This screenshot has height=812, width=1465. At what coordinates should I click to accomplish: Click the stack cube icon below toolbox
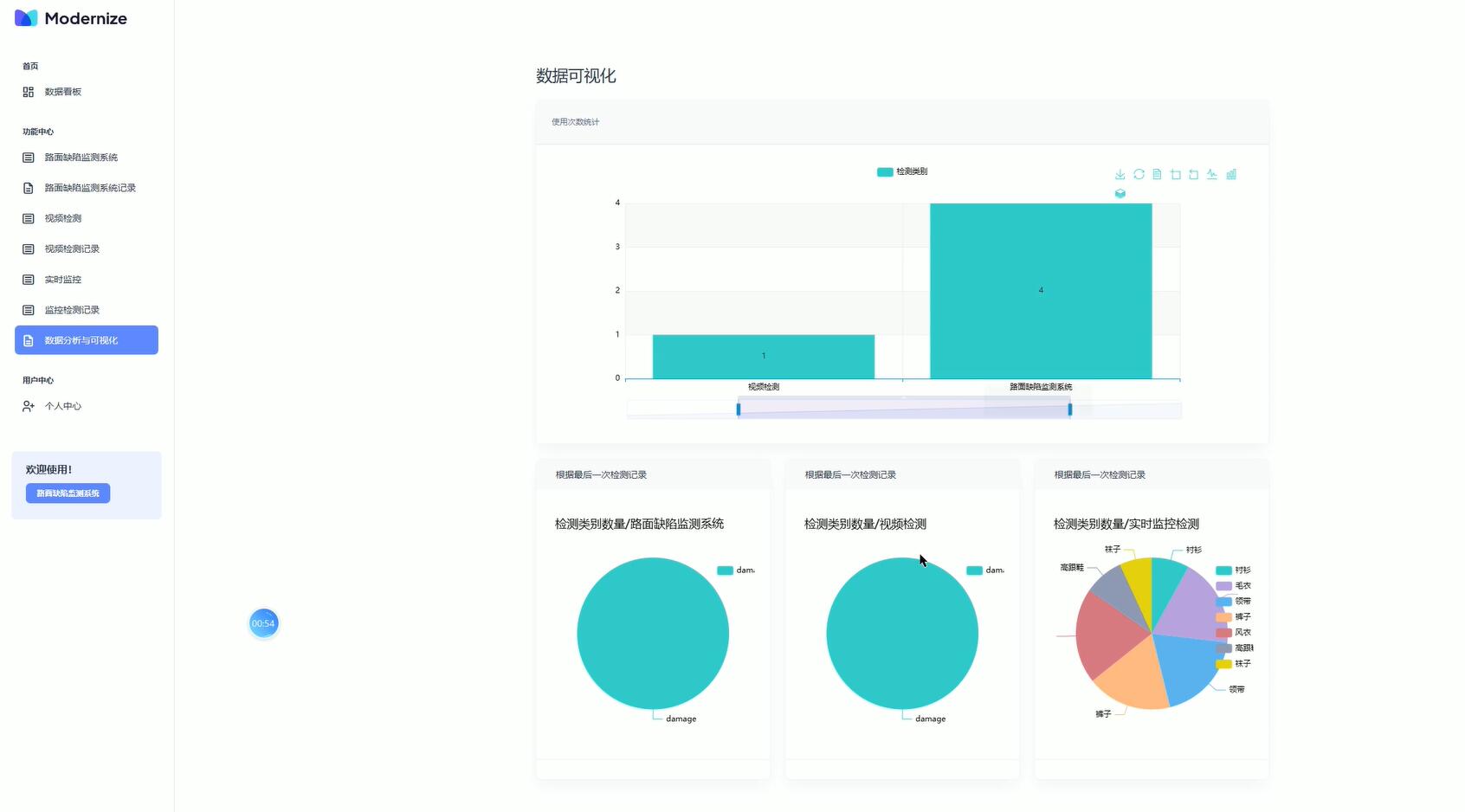[1120, 194]
